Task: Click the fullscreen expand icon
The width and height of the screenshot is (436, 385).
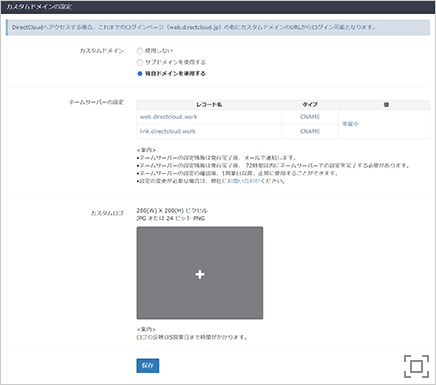Action: click(416, 366)
